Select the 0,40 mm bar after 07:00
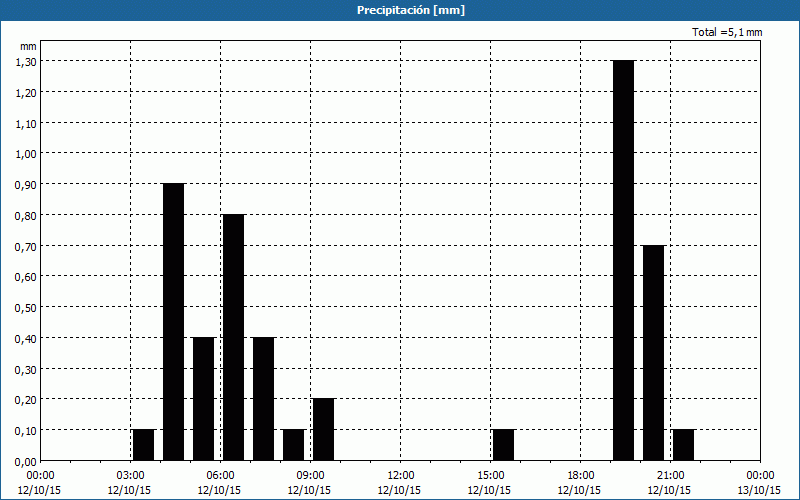This screenshot has height=500, width=800. pos(263,399)
